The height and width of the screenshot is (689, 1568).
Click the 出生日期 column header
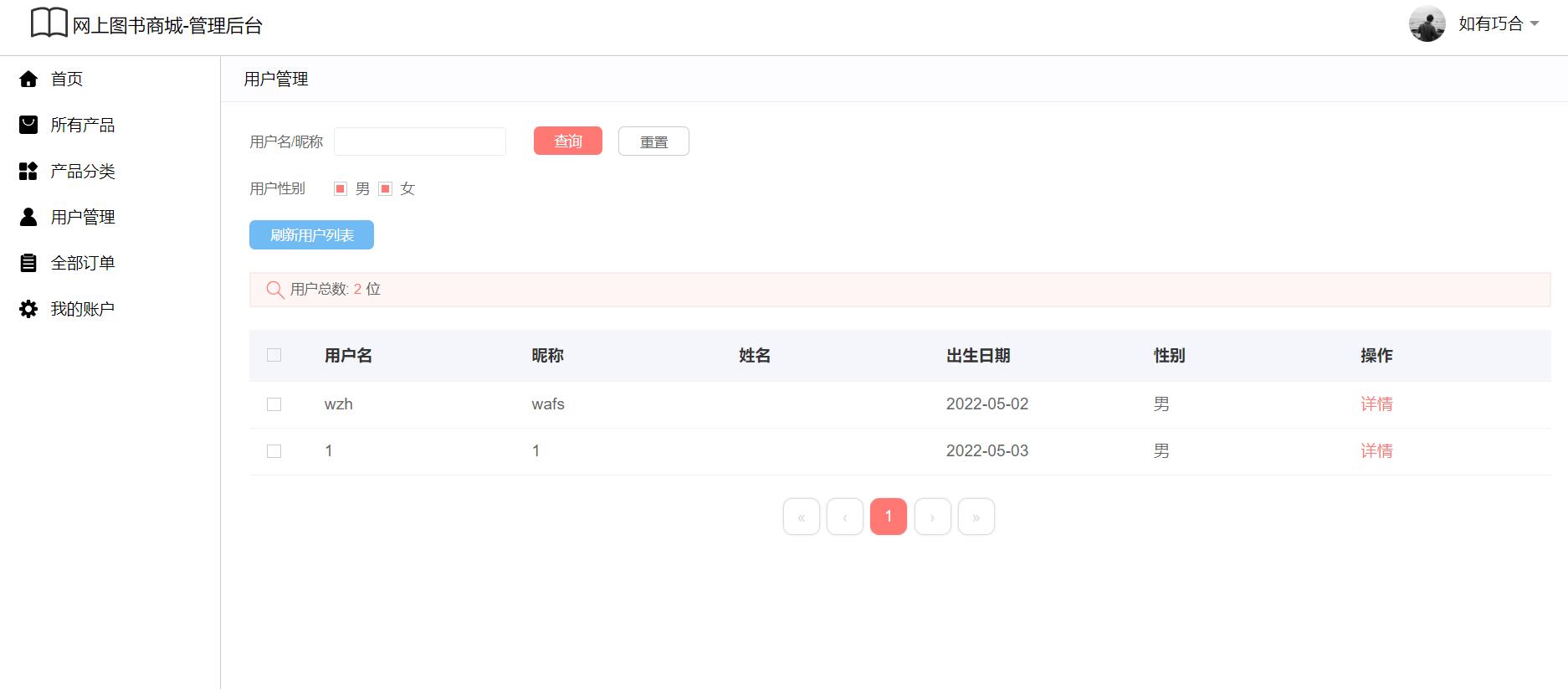coord(978,356)
